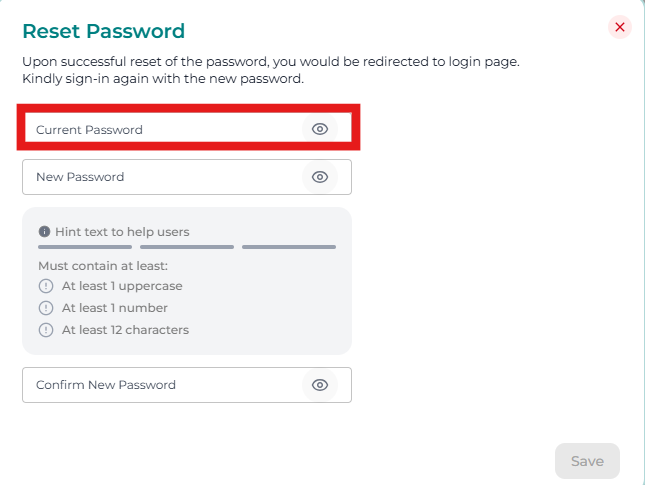Click the 'Hint text to help users' label

point(122,232)
